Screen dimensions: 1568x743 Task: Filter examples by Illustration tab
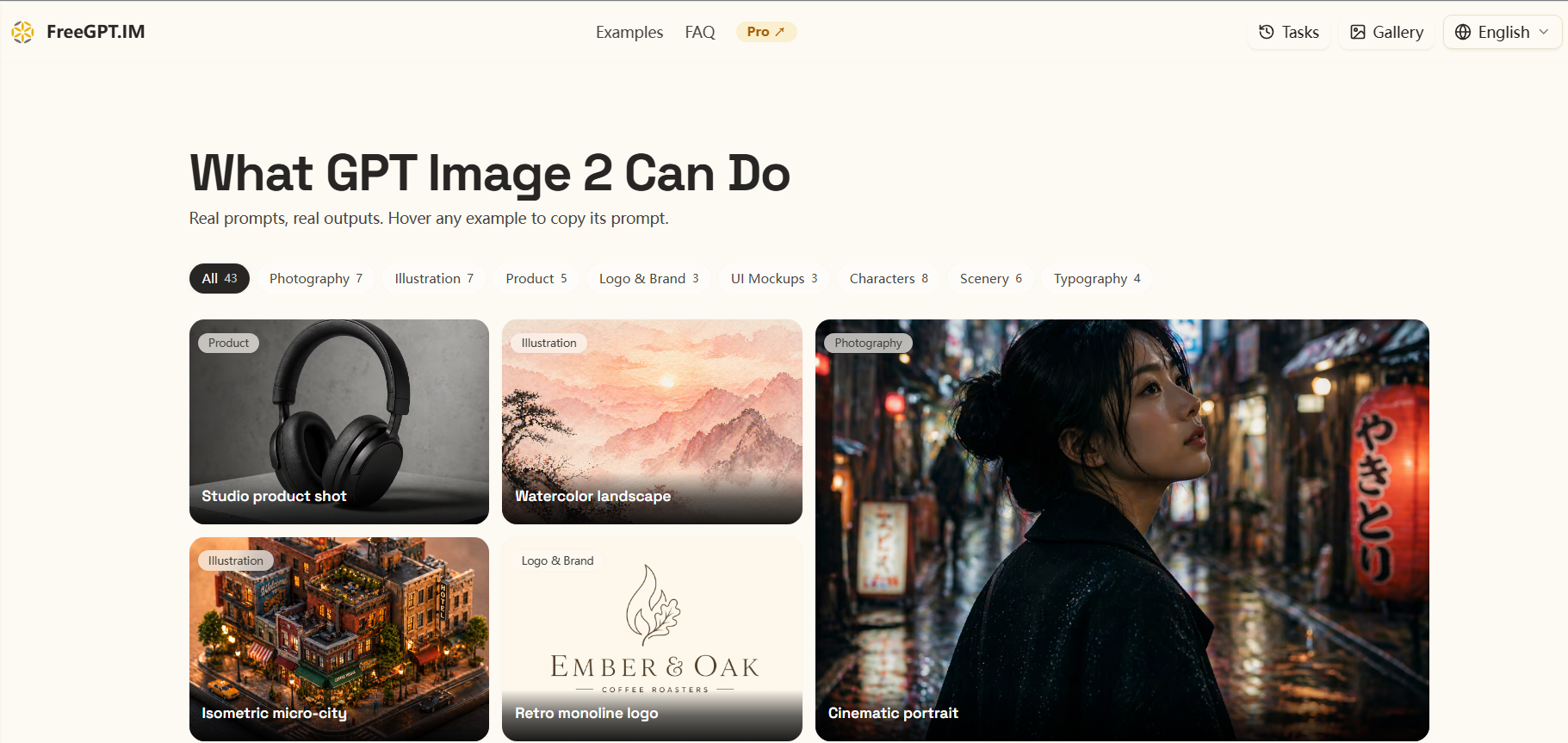pos(434,278)
